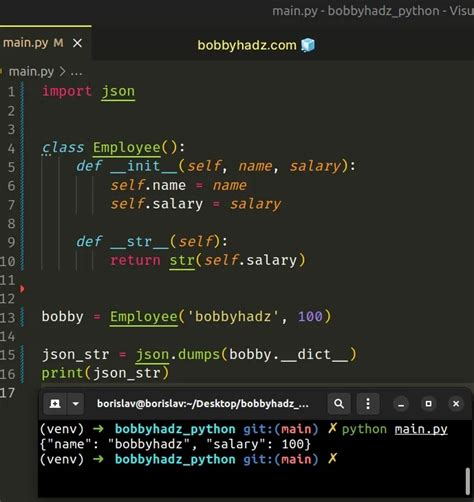Click the 'import' keyword on line 1
Viewport: 474px width, 502px height.
[67, 91]
